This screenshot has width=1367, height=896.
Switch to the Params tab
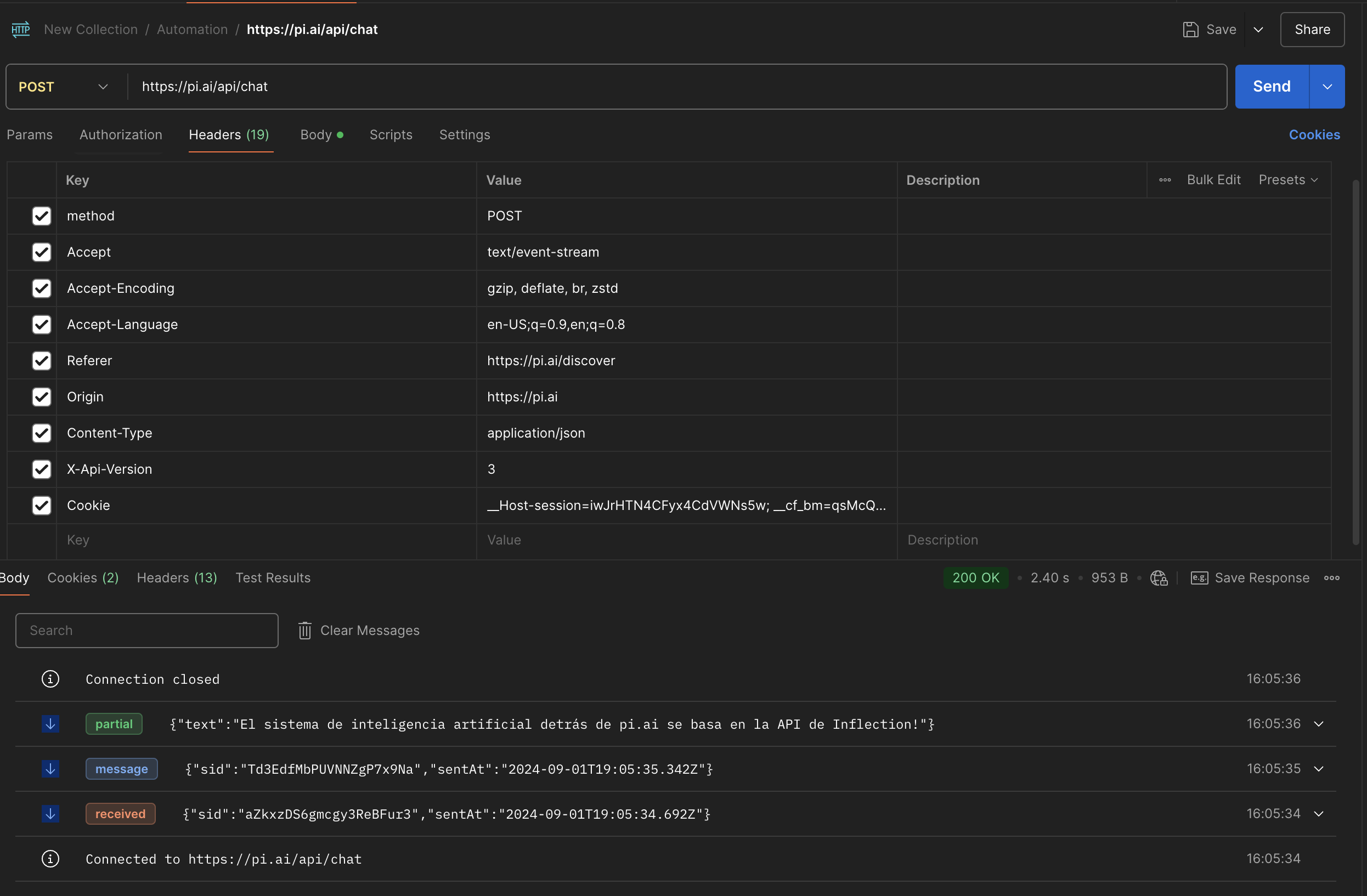pyautogui.click(x=30, y=134)
